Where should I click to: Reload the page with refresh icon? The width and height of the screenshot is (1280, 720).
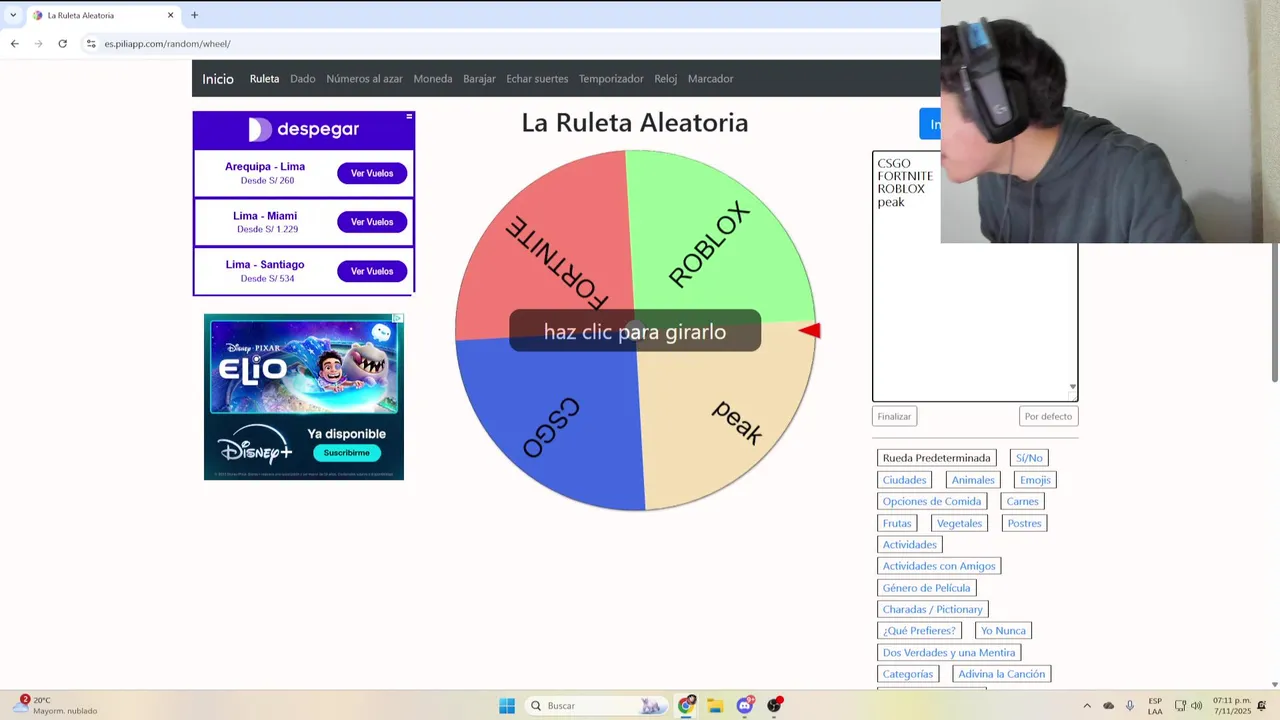pyautogui.click(x=62, y=44)
